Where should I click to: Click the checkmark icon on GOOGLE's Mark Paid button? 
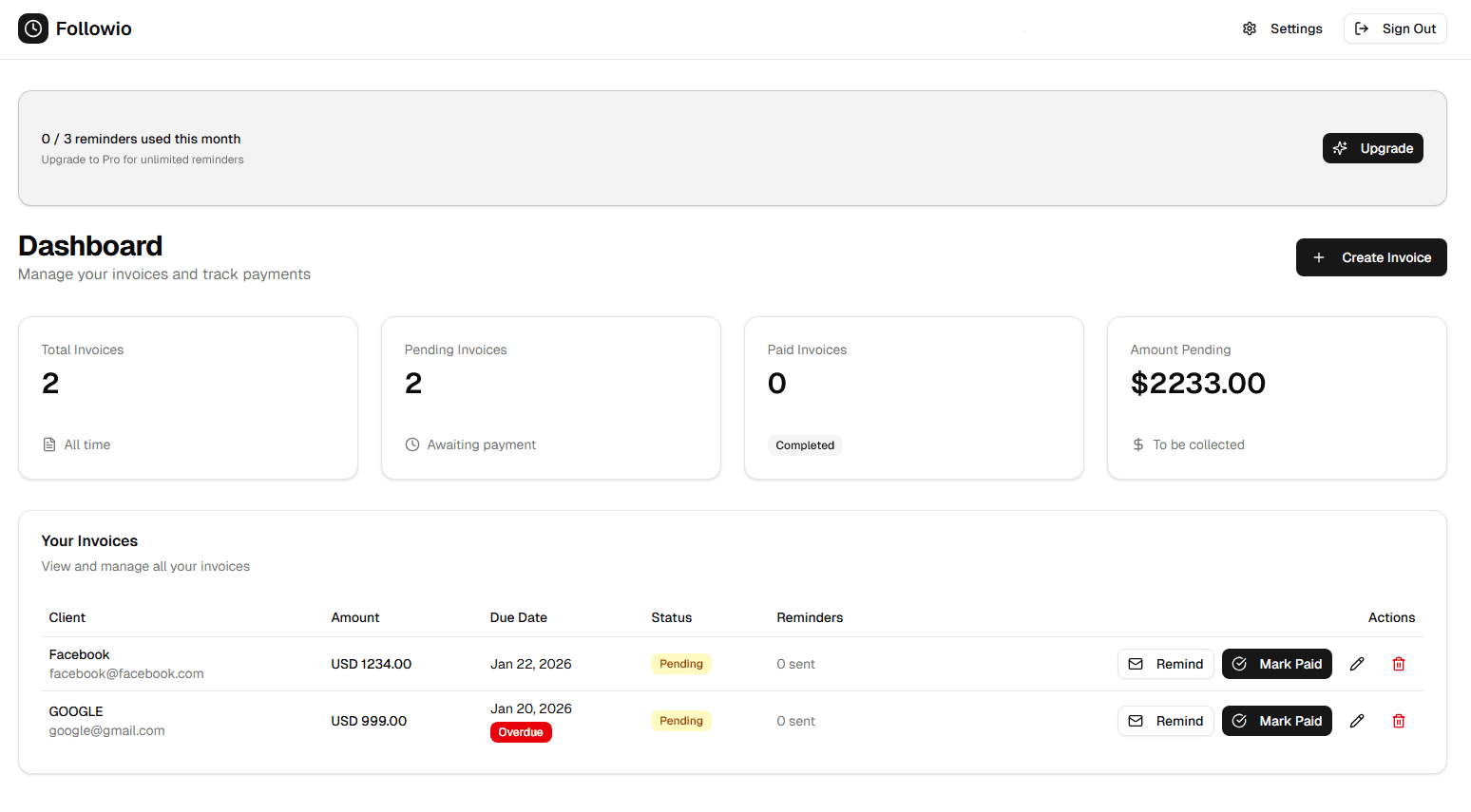tap(1238, 720)
